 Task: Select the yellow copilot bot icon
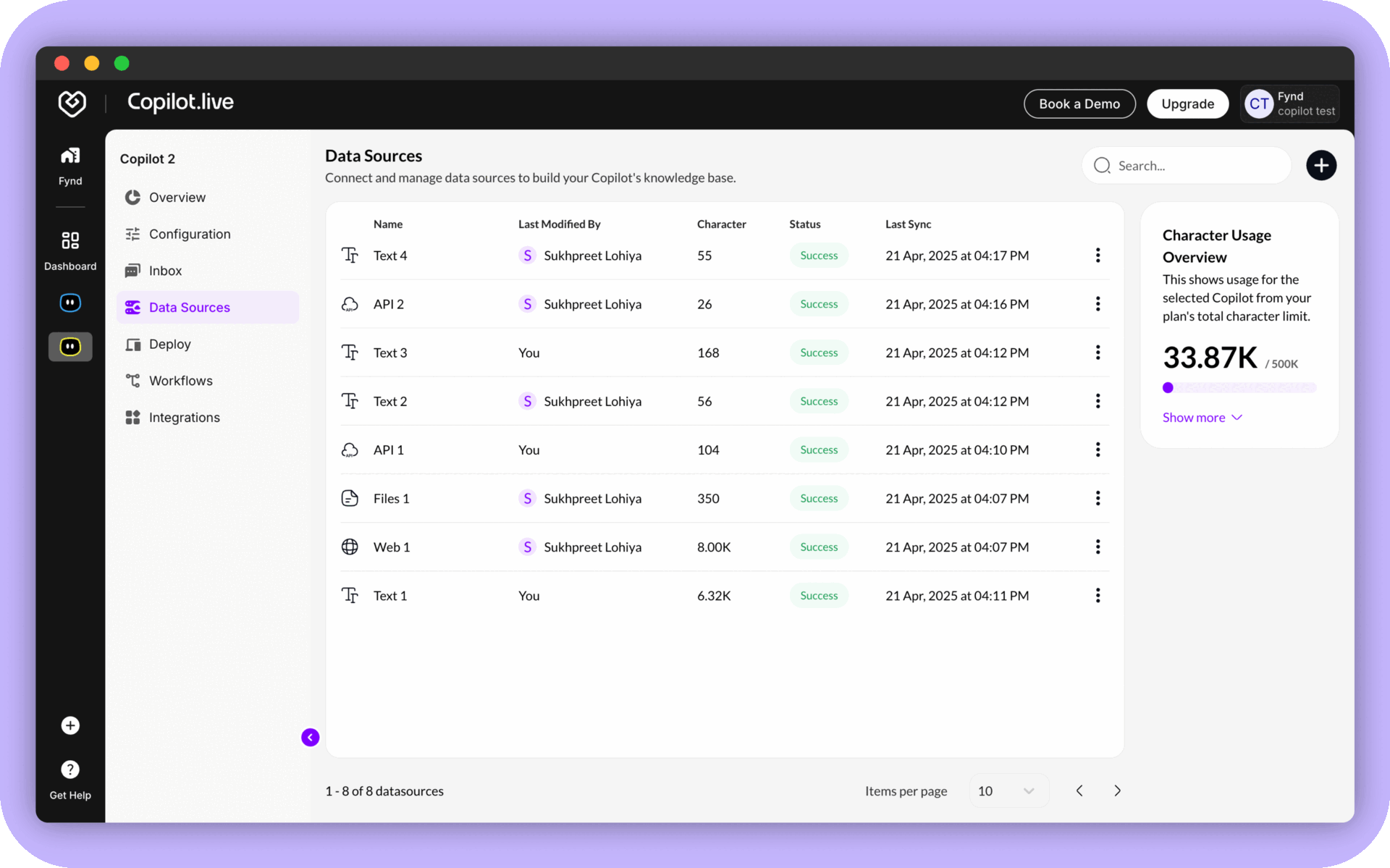tap(70, 347)
